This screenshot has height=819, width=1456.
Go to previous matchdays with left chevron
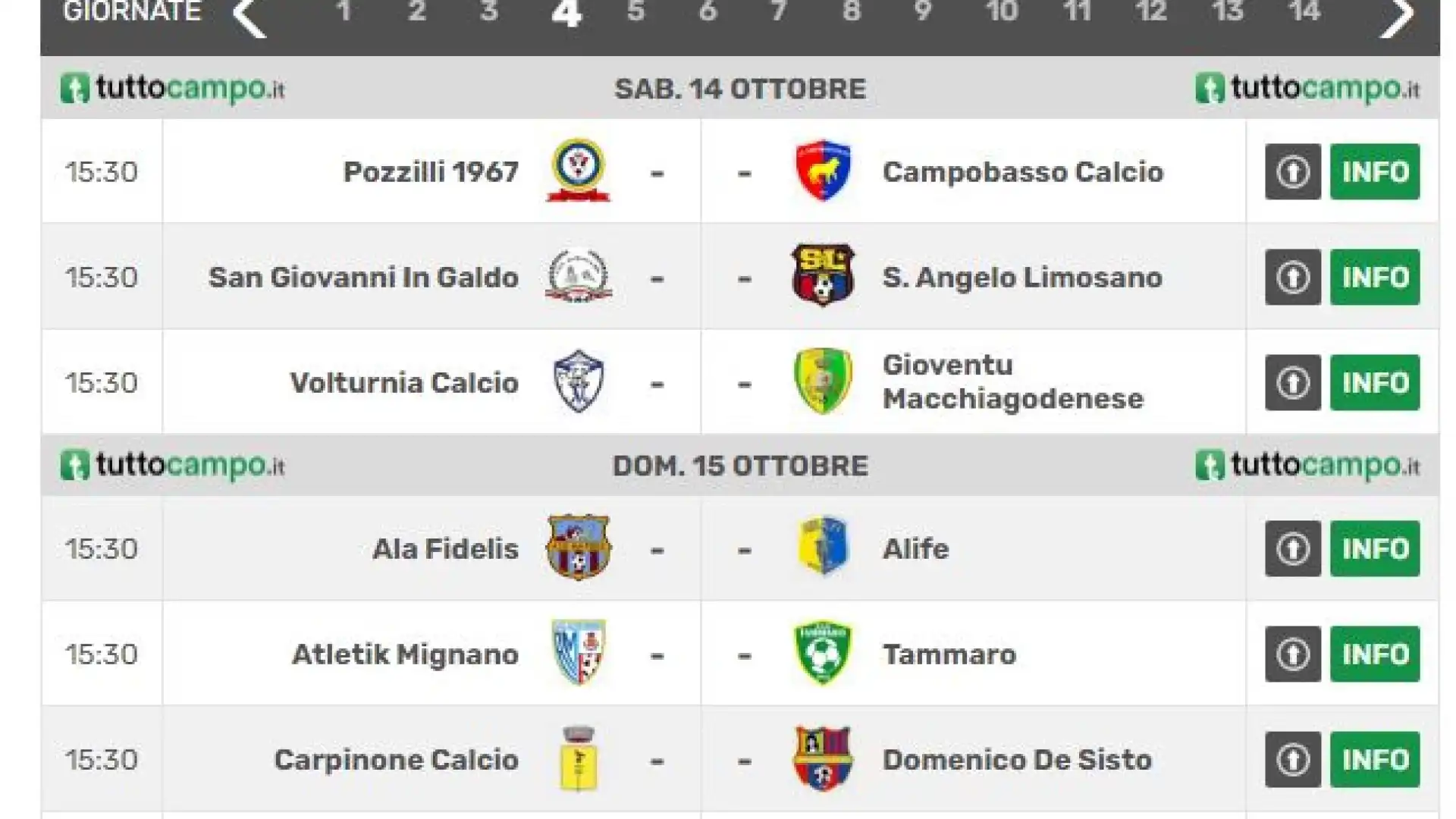click(x=249, y=15)
